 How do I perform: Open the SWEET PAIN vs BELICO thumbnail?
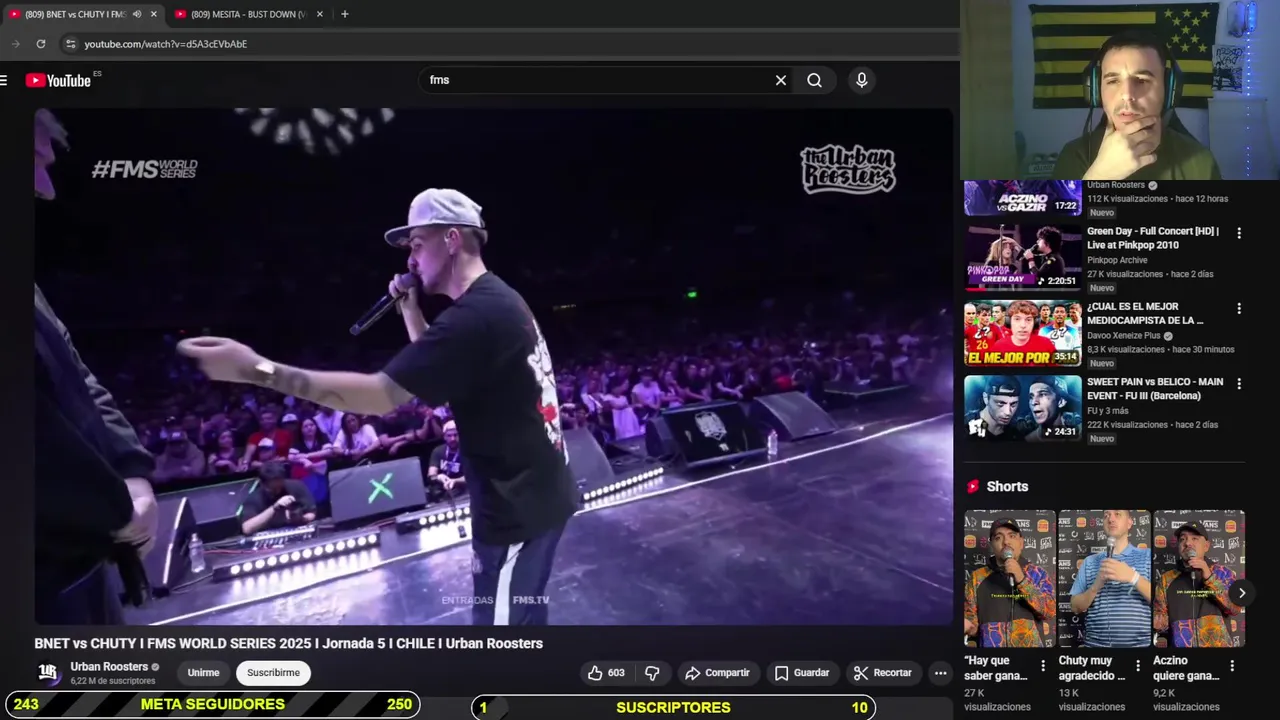pyautogui.click(x=1022, y=408)
